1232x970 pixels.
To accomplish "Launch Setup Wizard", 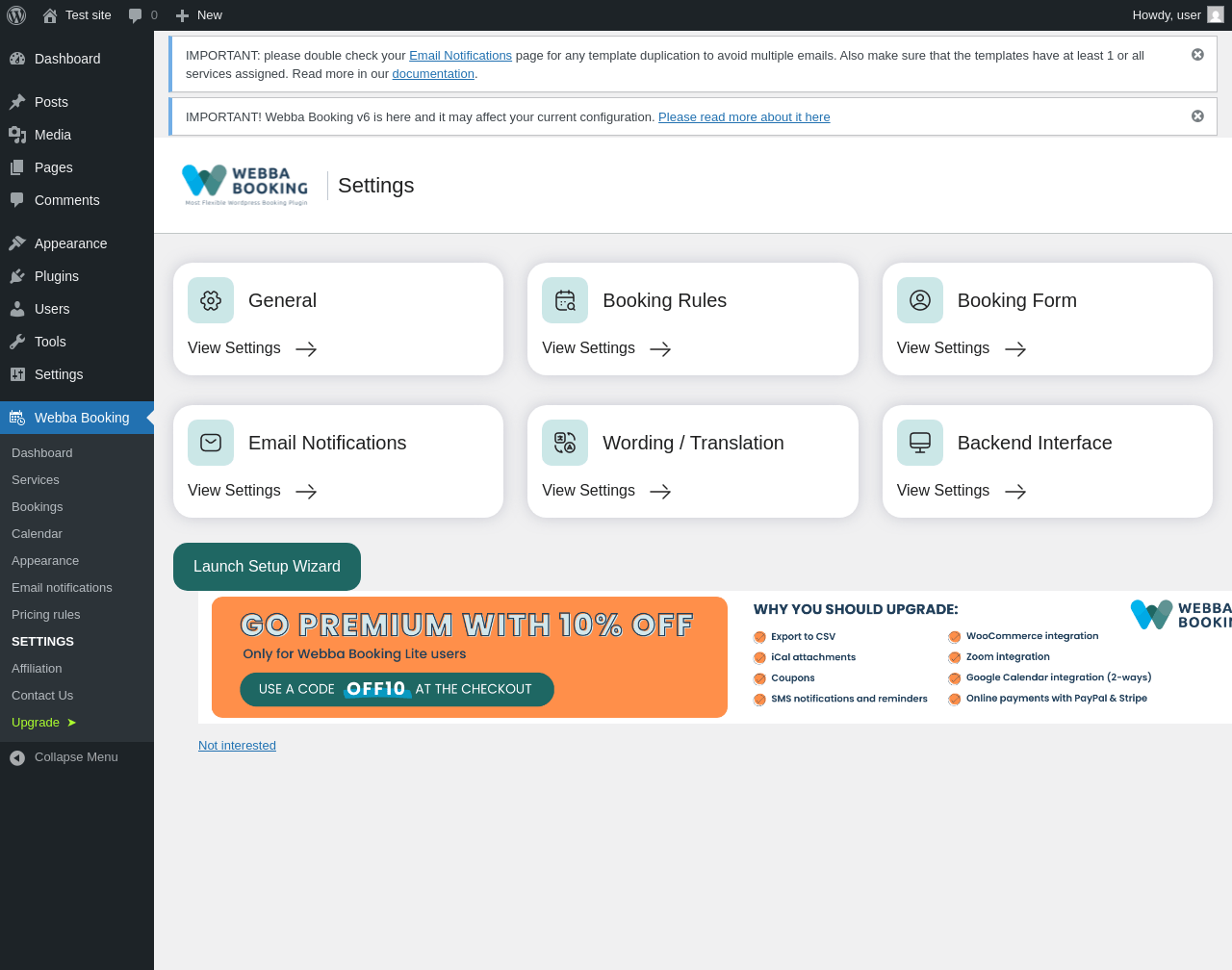I will click(x=267, y=567).
